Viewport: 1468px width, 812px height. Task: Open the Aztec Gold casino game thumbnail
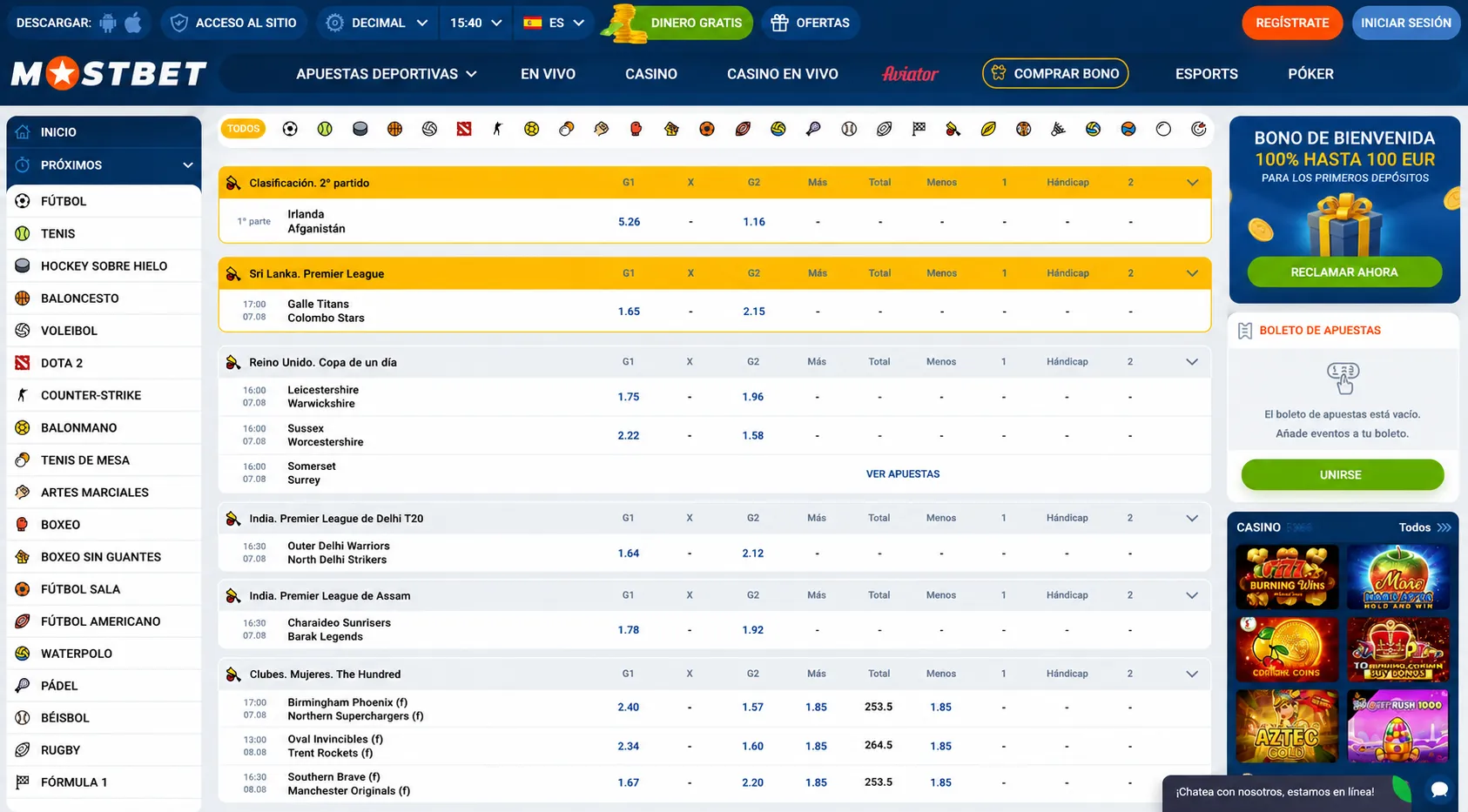[x=1287, y=726]
